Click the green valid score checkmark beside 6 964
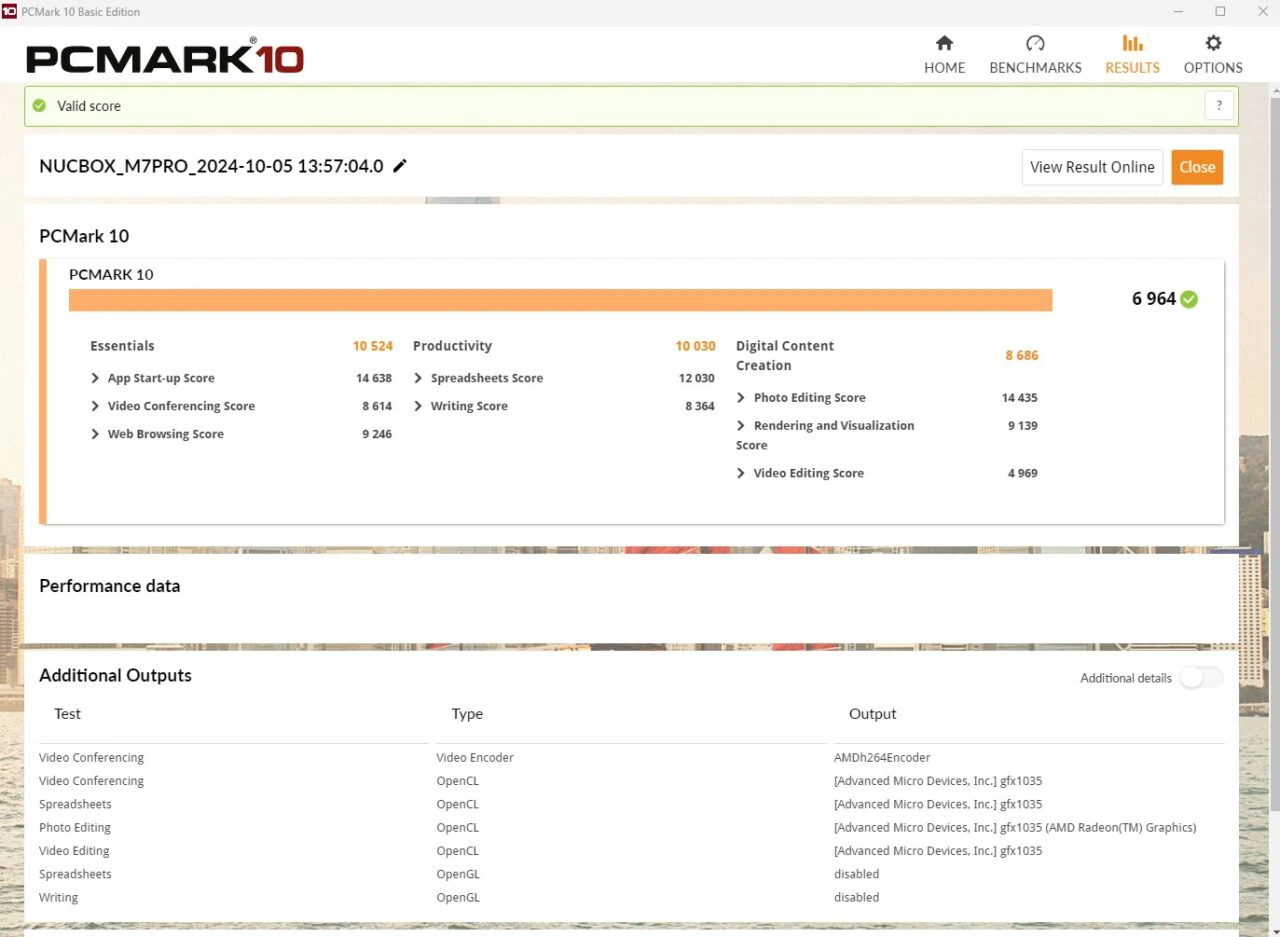 1189,299
